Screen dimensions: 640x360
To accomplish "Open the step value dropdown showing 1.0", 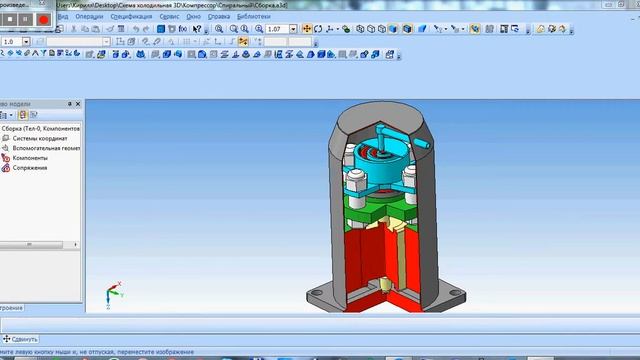I will (26, 42).
